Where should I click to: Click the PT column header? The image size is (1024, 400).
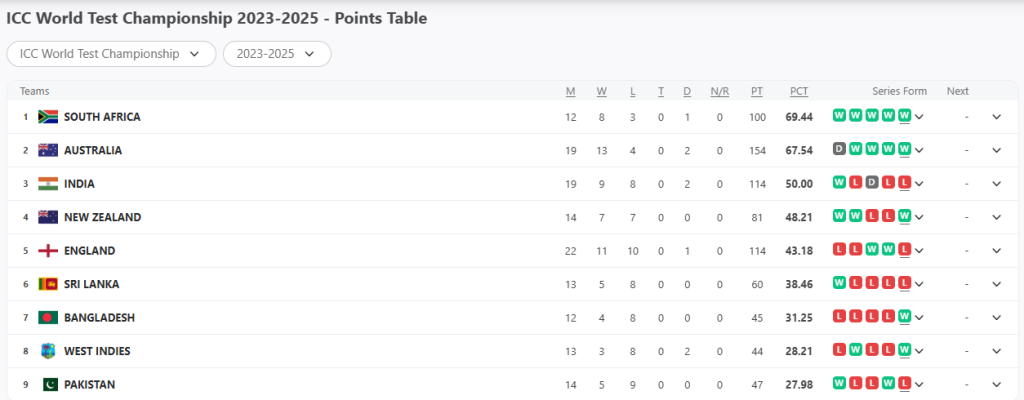click(x=757, y=92)
